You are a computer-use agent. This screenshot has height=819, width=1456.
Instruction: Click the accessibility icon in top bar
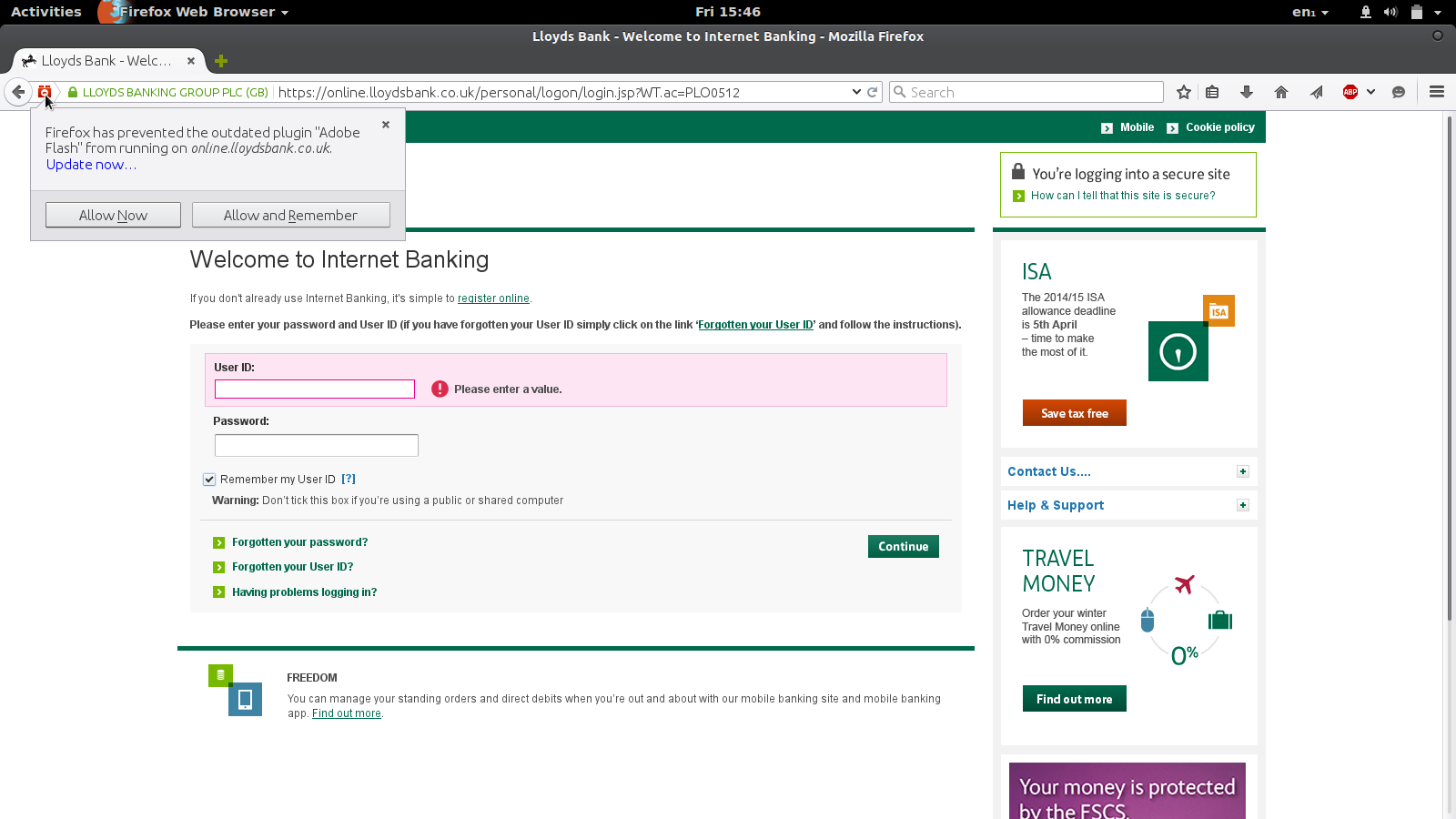1365,12
